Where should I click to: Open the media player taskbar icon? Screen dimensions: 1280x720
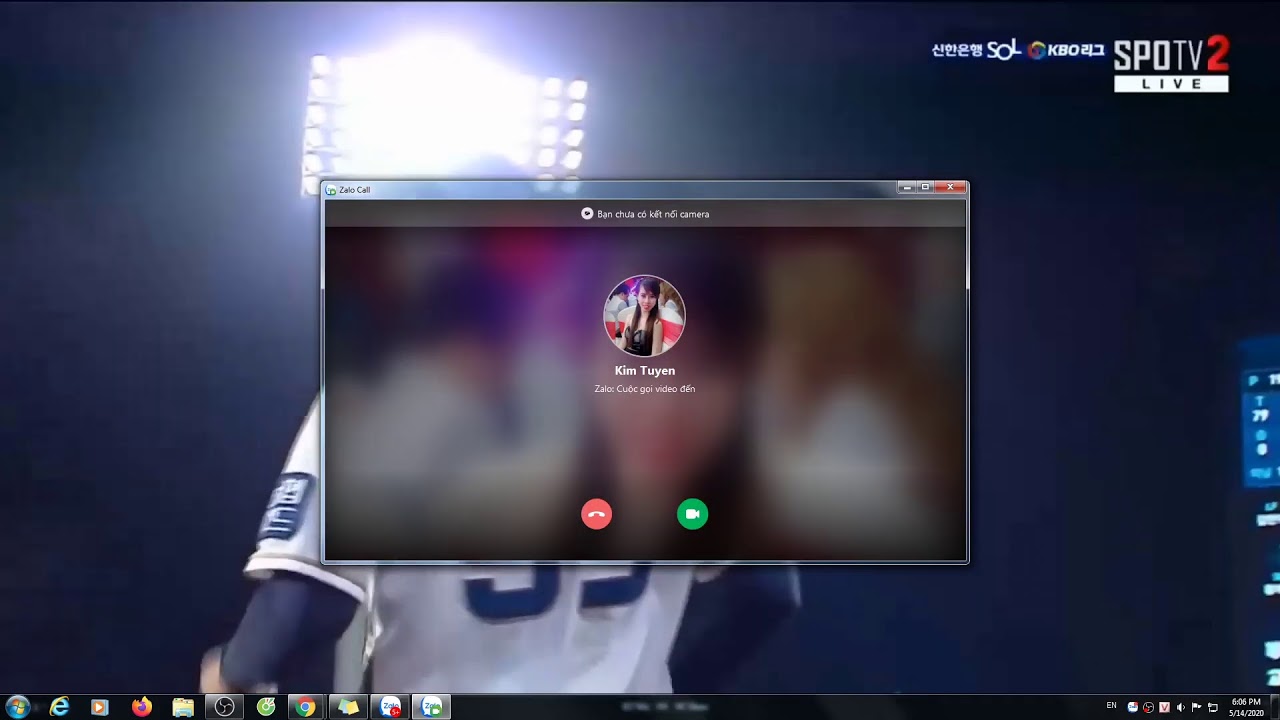click(99, 707)
